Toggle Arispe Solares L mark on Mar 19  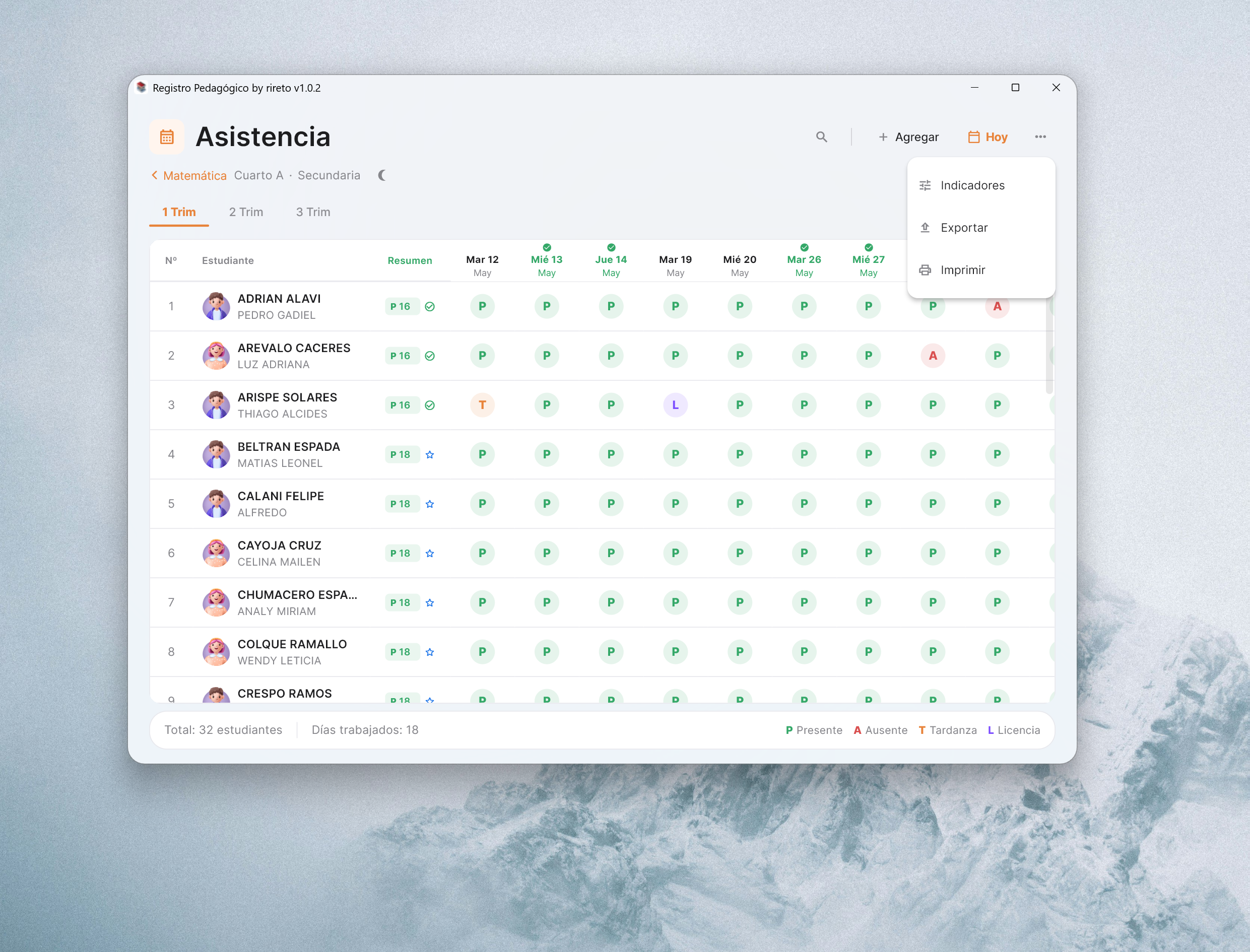[x=675, y=405]
